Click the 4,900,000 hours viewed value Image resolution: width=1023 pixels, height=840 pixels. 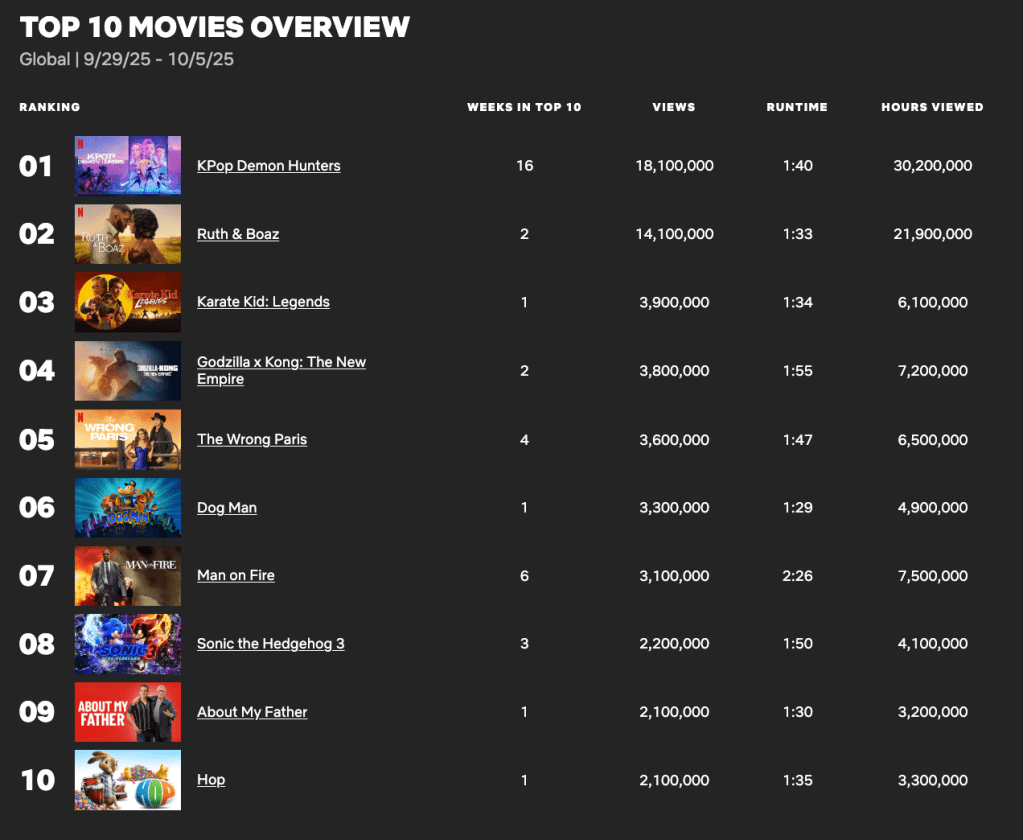pyautogui.click(x=933, y=507)
